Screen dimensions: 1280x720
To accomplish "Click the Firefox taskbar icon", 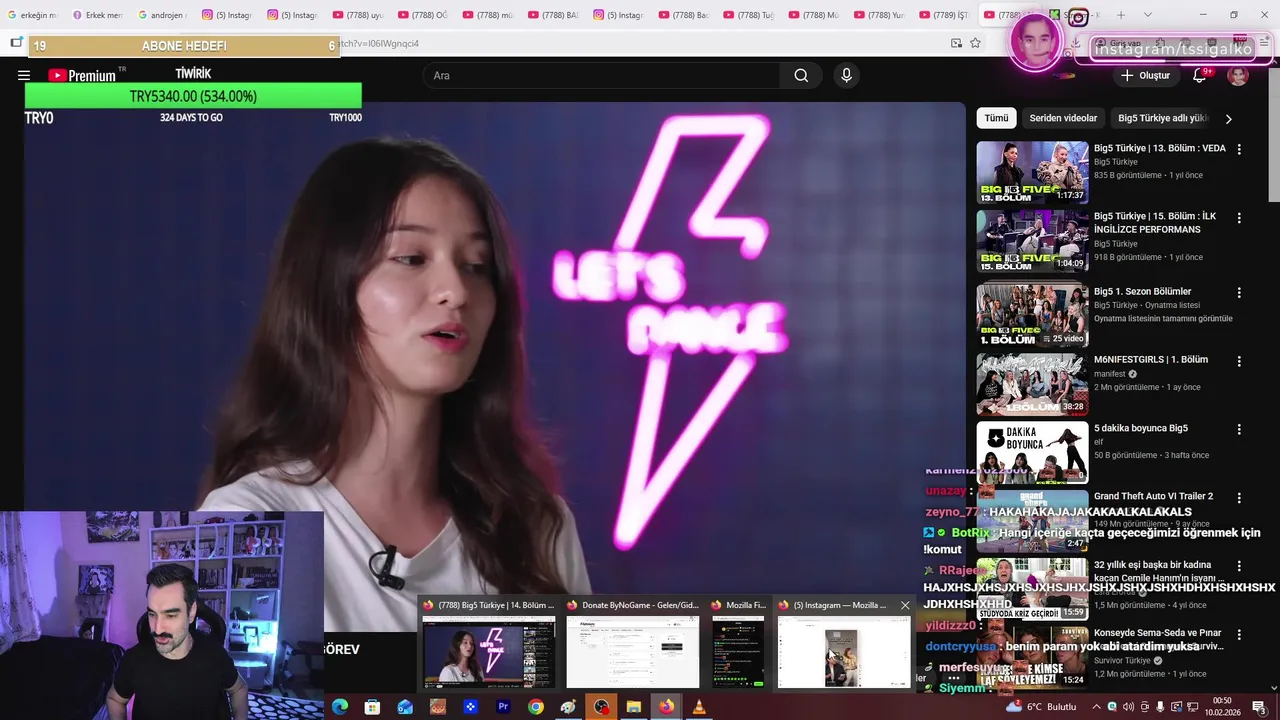I will click(666, 707).
